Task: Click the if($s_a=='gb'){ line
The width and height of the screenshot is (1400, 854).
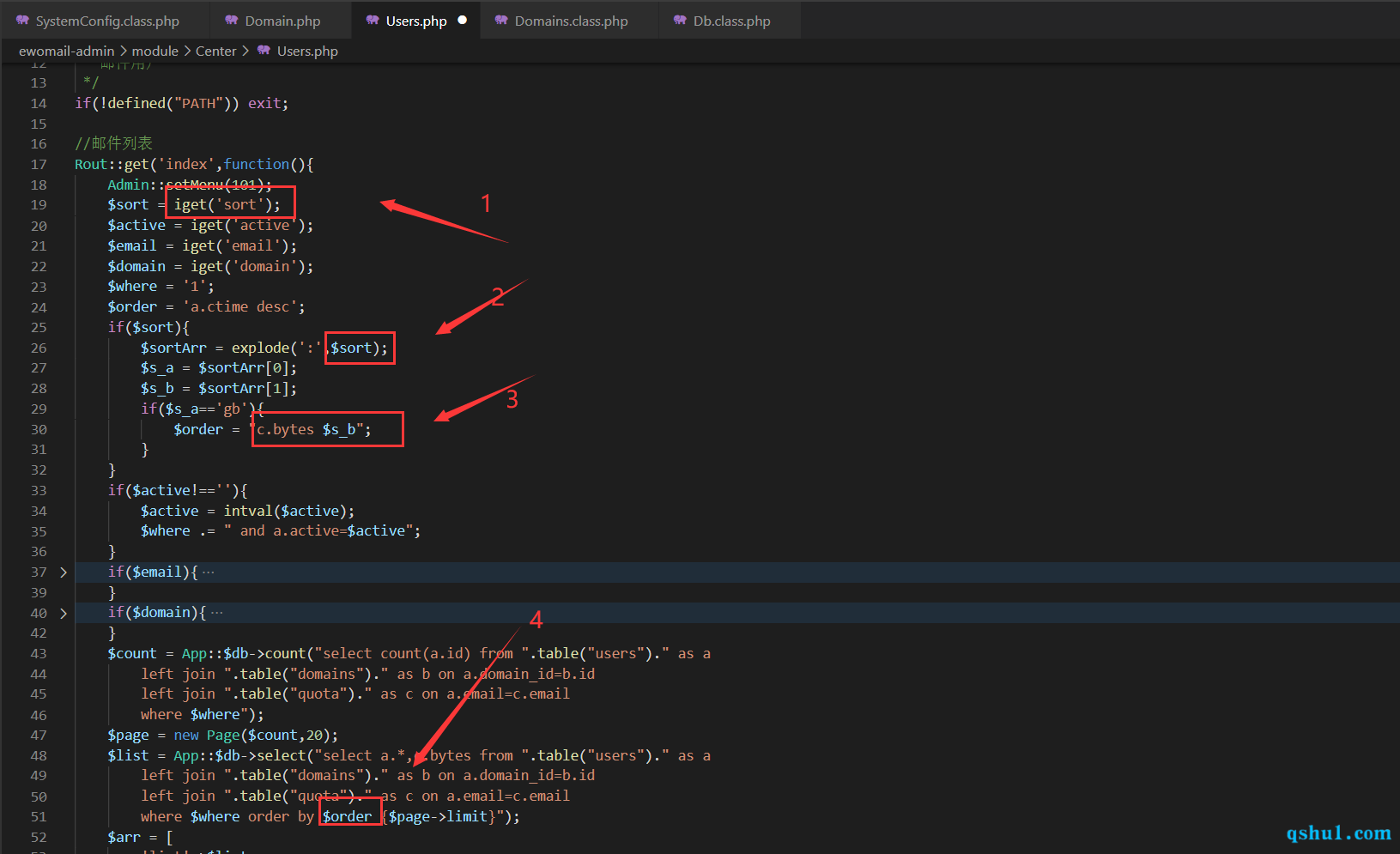Action: coord(202,409)
